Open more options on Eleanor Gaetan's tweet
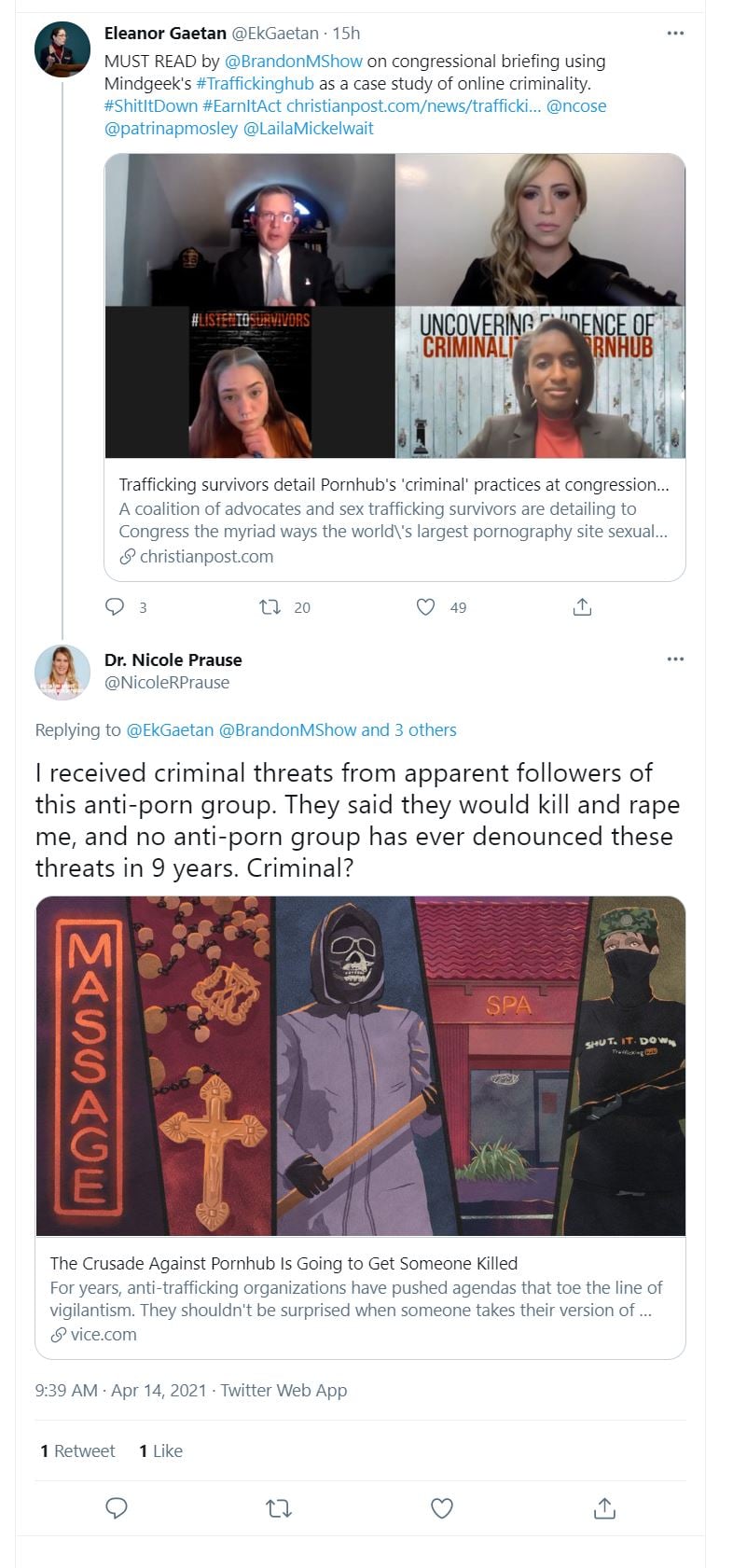This screenshot has width=733, height=1568. pyautogui.click(x=675, y=34)
